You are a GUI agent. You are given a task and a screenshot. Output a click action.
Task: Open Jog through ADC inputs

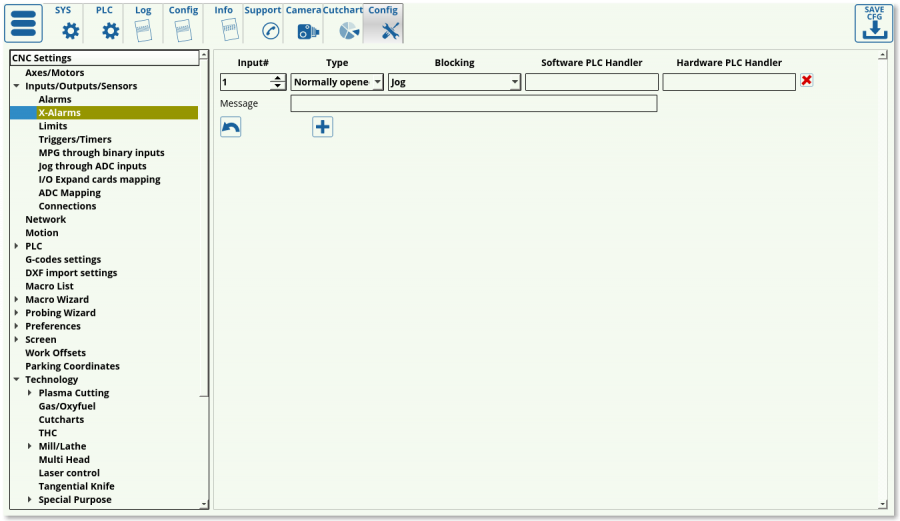click(92, 166)
